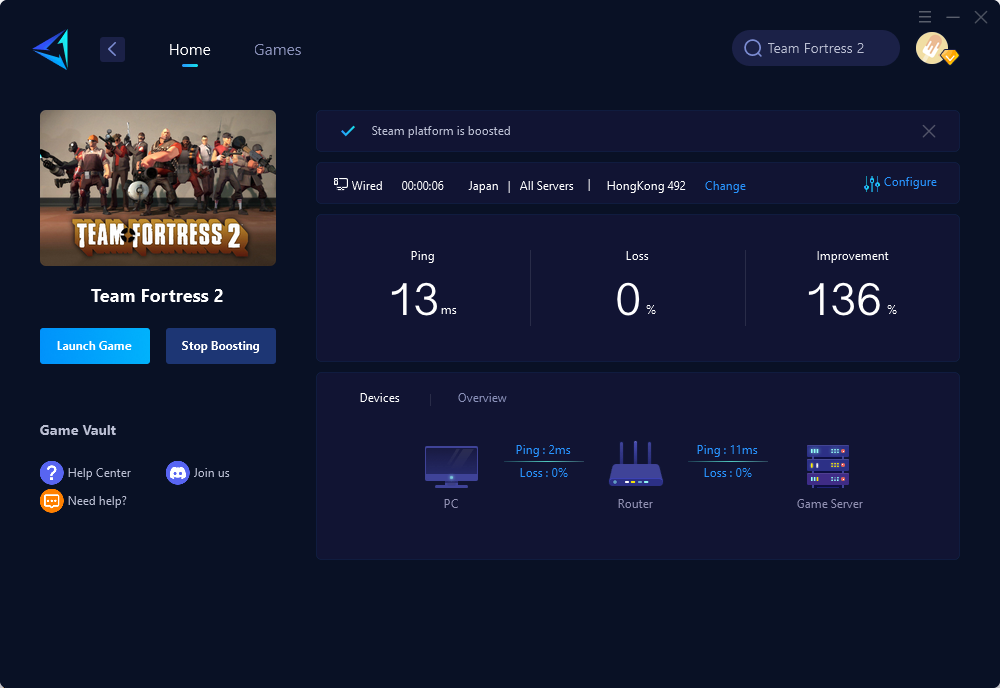Click the Launch Game button
Viewport: 1000px width, 688px height.
coord(95,346)
